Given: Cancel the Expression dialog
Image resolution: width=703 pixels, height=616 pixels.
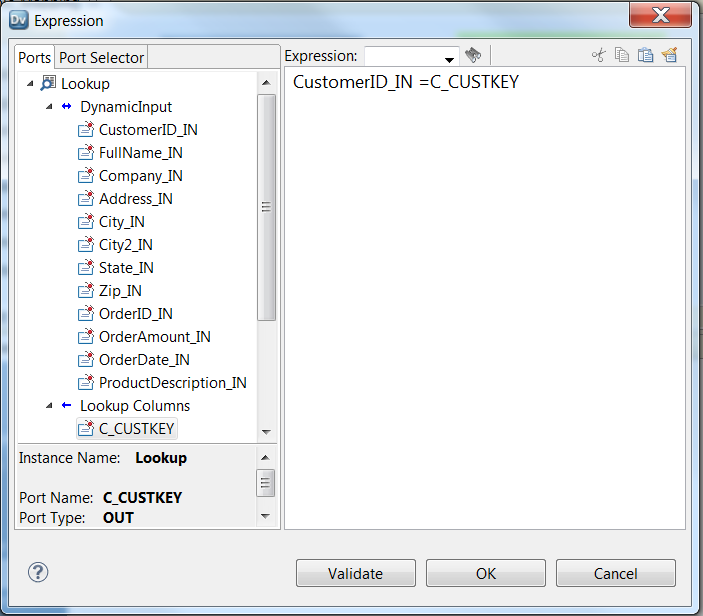Looking at the screenshot, I should [615, 573].
